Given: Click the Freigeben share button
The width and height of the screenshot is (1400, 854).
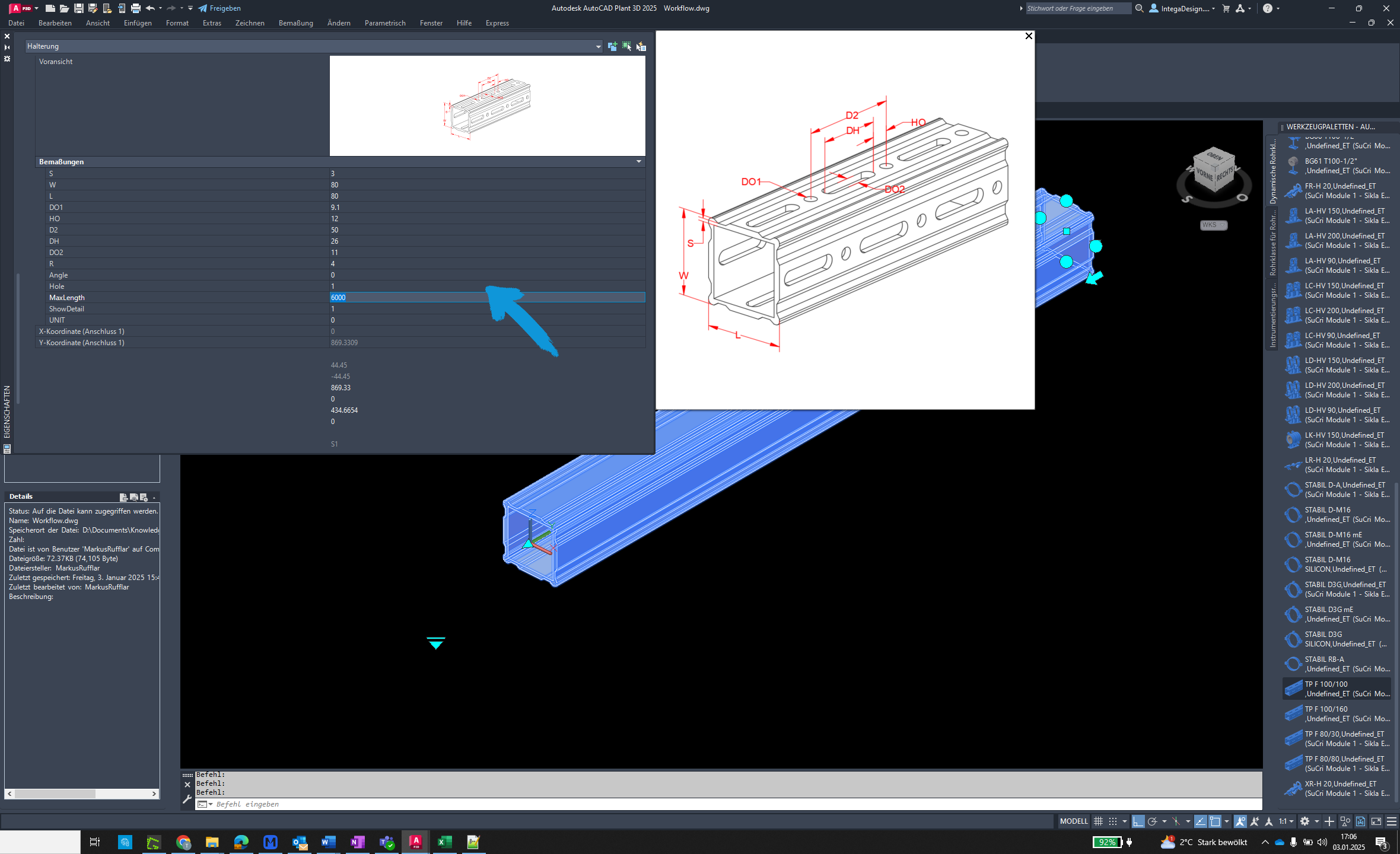Looking at the screenshot, I should click(219, 8).
